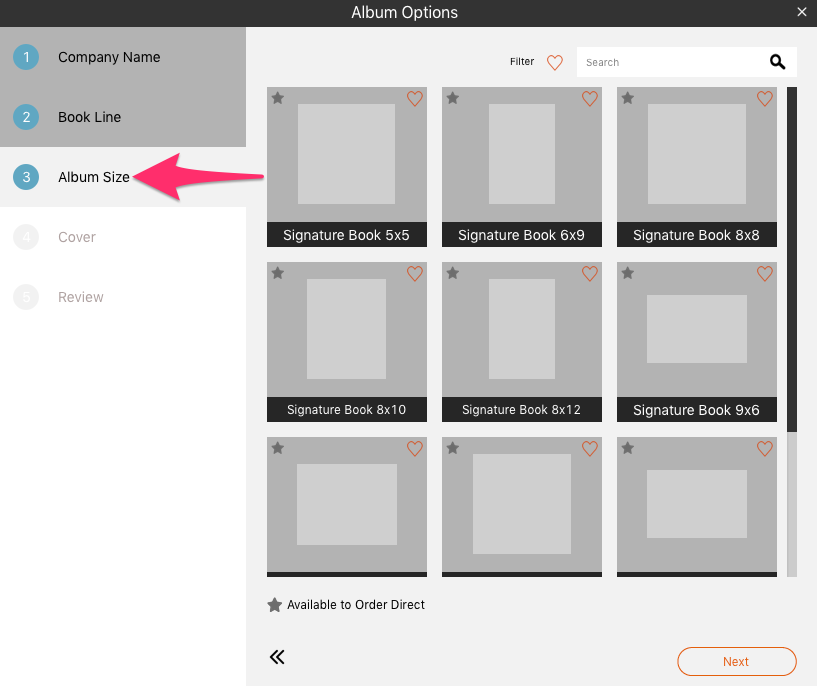This screenshot has width=817, height=686.
Task: Toggle the favorites Filter heart
Action: click(555, 62)
